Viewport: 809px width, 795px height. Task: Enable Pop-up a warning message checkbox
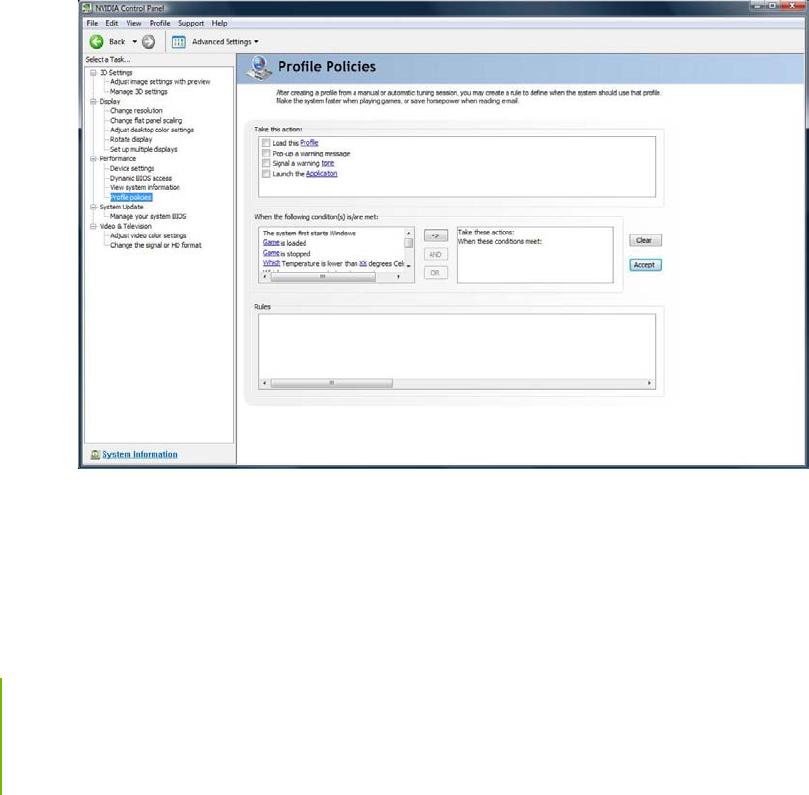click(x=266, y=153)
